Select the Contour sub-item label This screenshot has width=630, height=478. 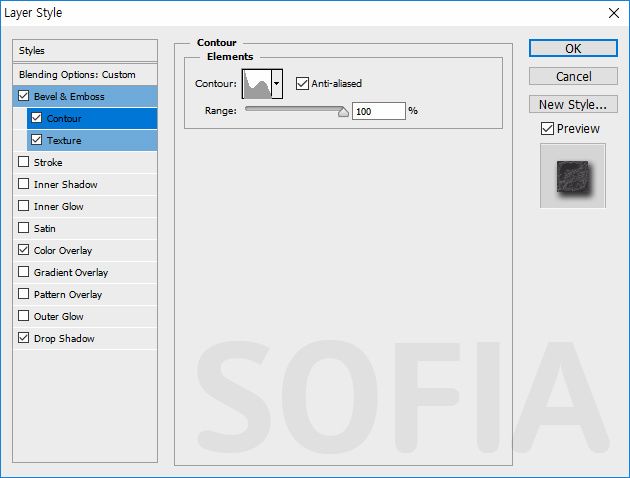pyautogui.click(x=64, y=118)
